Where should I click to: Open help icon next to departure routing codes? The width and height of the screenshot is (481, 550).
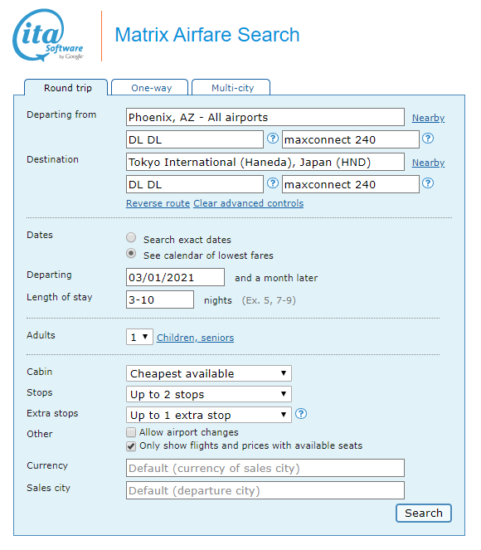(273, 139)
